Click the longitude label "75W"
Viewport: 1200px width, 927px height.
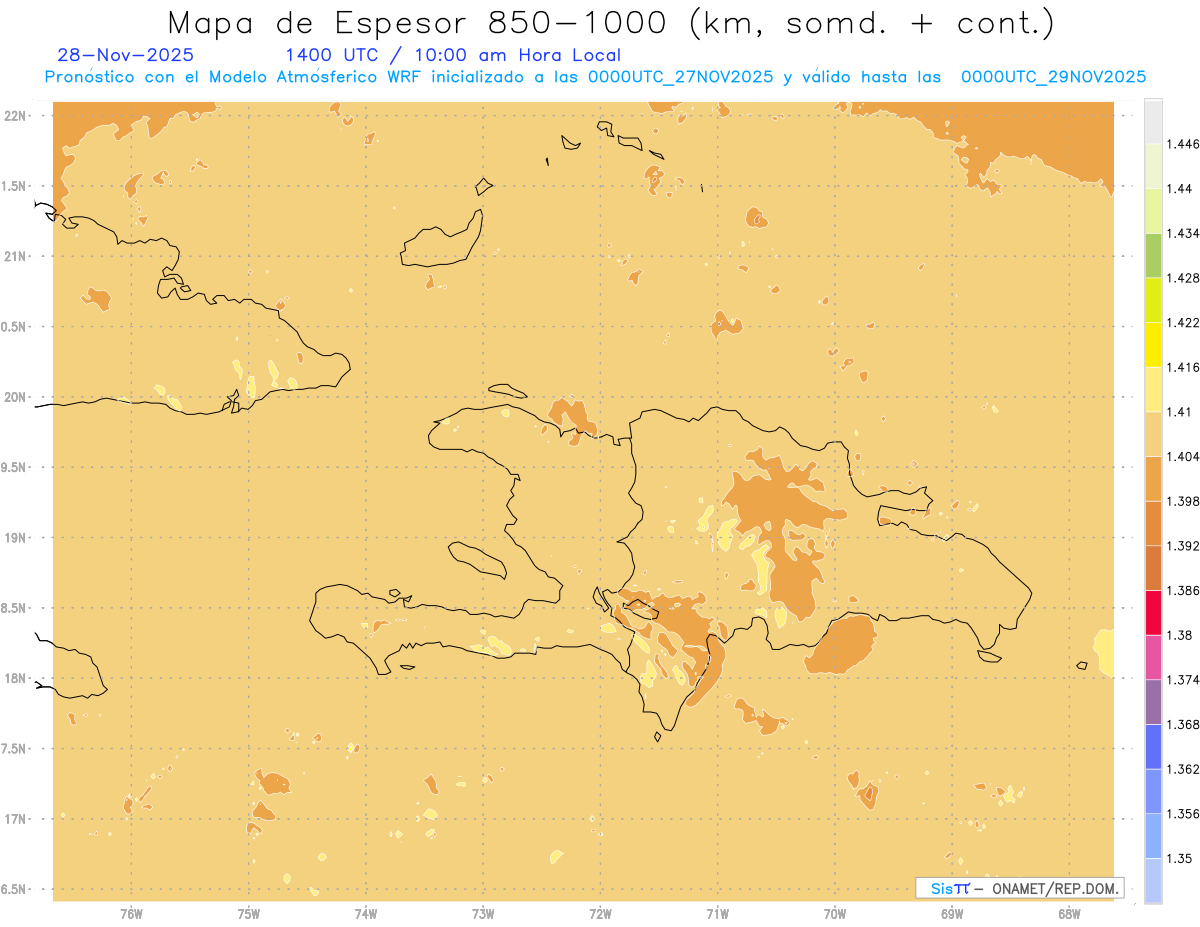pos(249,913)
